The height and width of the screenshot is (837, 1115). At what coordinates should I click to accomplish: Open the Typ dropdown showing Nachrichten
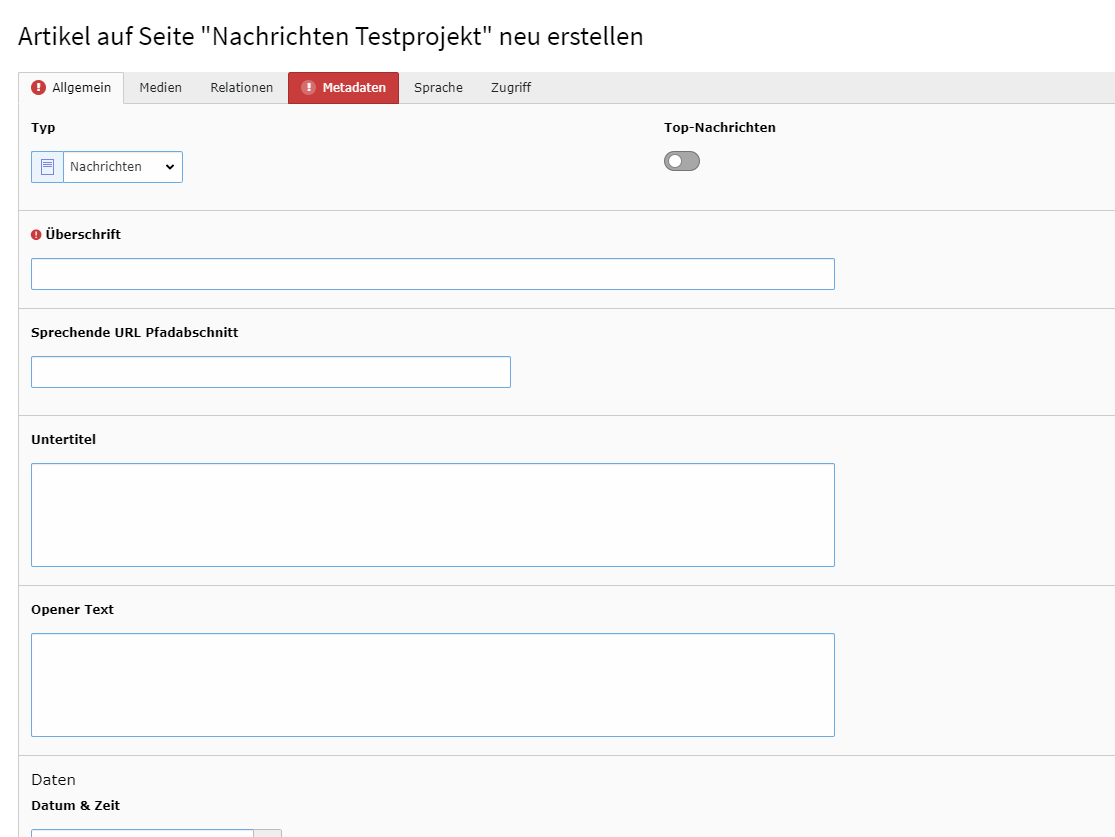(123, 167)
